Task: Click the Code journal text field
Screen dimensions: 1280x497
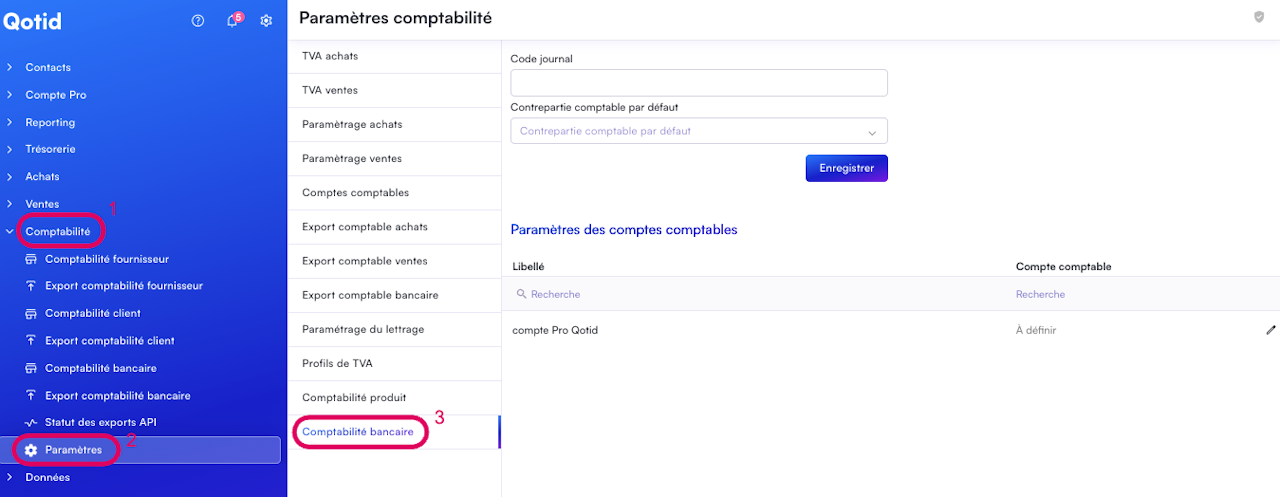Action: click(698, 83)
